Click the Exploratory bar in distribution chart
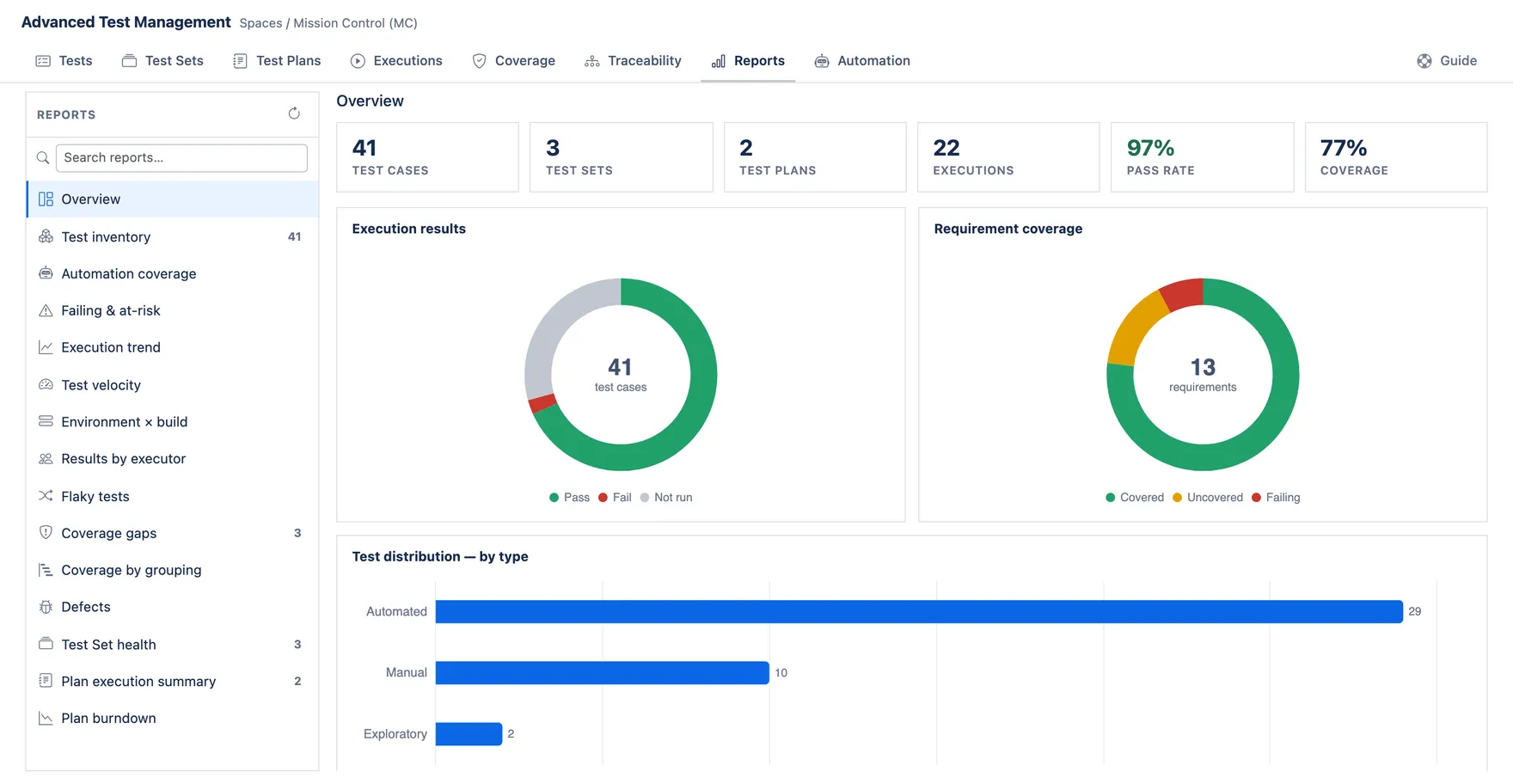Screen dimensions: 1513x784 [469, 734]
